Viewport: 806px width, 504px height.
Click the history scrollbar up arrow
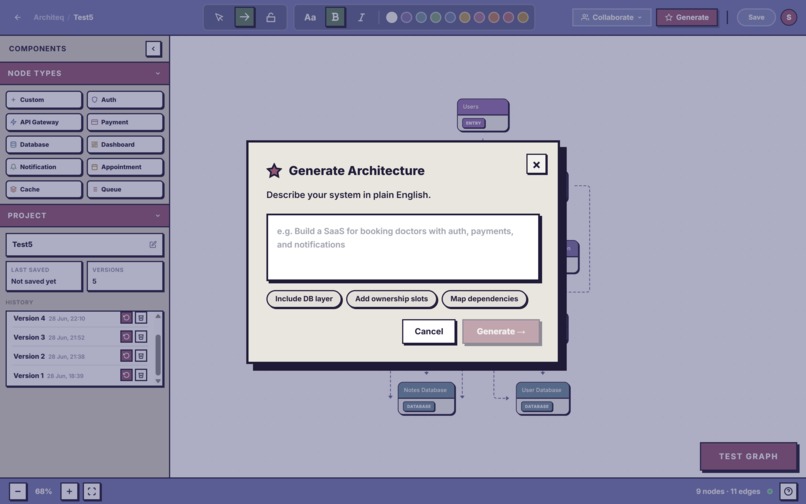[x=158, y=316]
